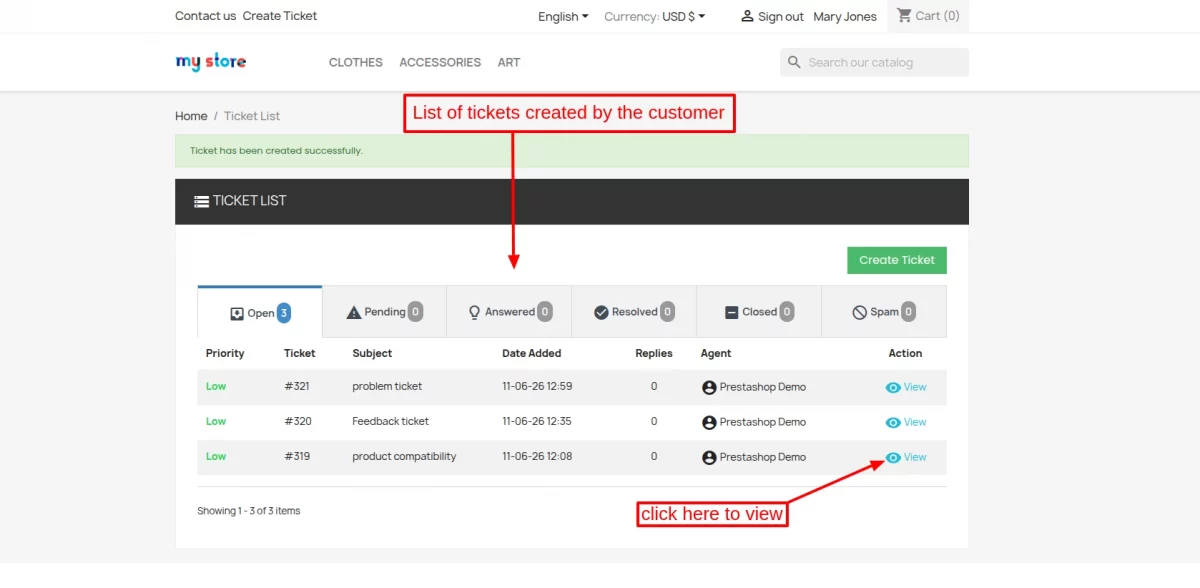Click the Date Added column header
The height and width of the screenshot is (588, 1200).
tap(532, 353)
